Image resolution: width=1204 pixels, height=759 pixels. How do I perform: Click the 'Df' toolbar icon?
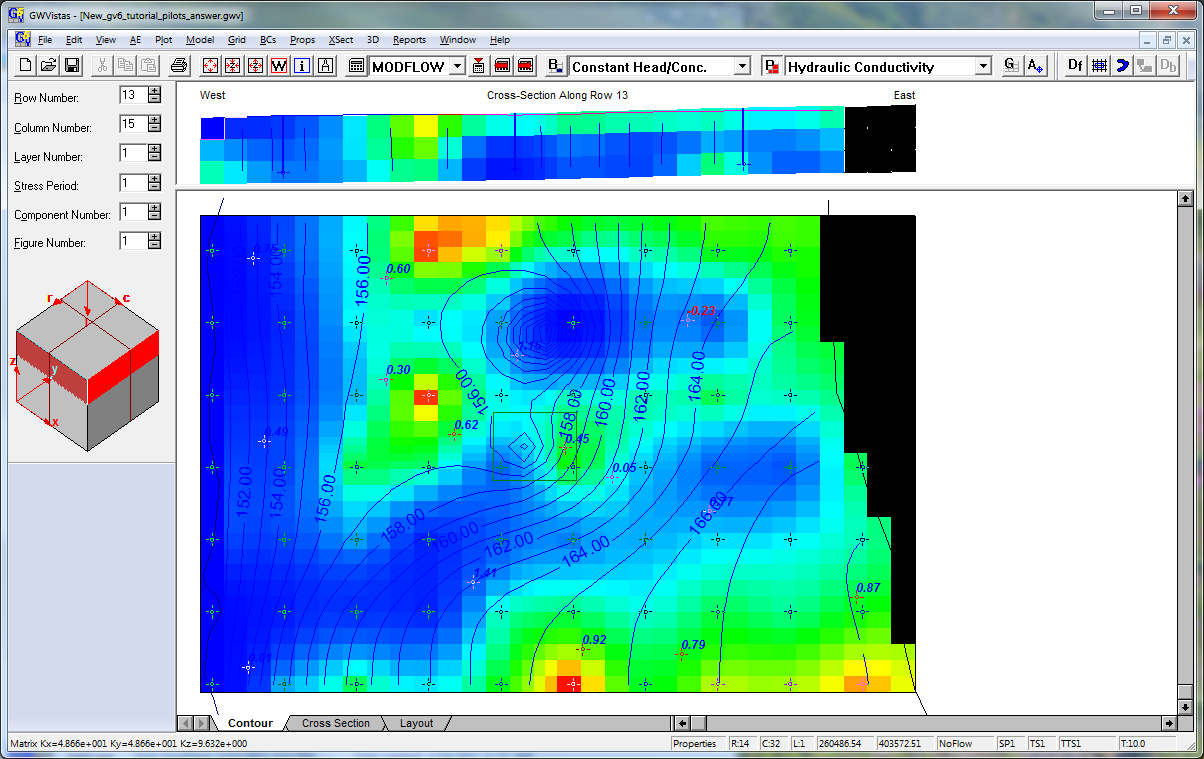[1075, 66]
